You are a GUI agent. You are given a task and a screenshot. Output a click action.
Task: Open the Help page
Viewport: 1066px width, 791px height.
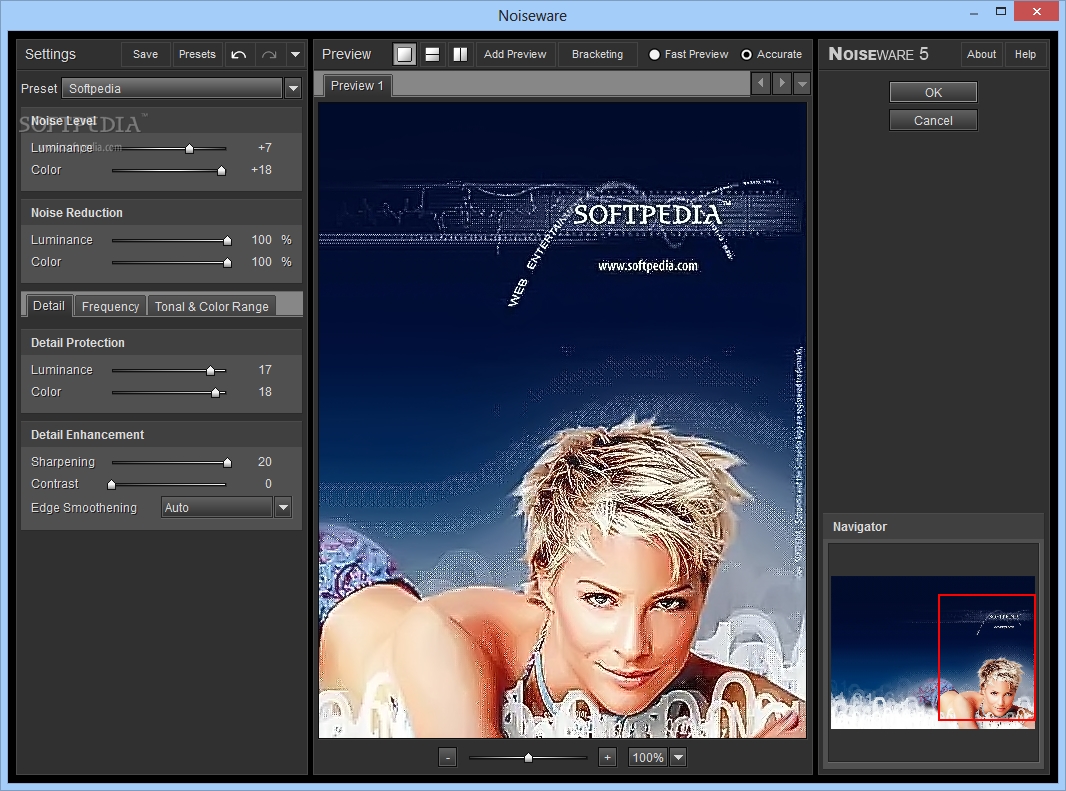tap(1025, 54)
